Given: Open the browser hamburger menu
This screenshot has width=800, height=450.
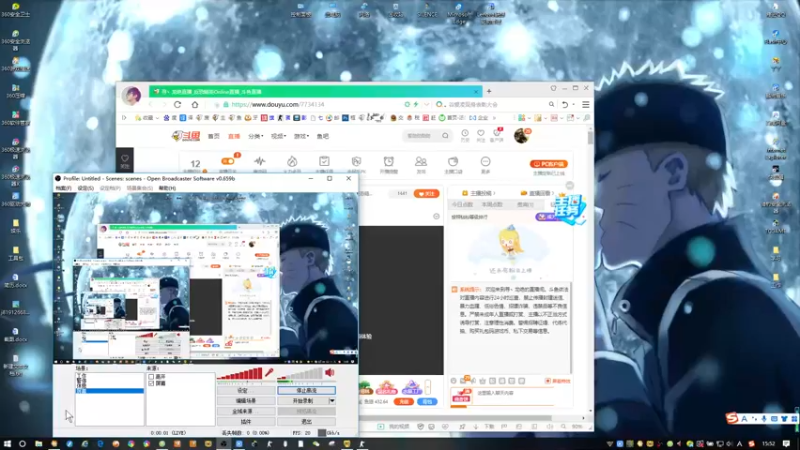Looking at the screenshot, I should coord(586,105).
